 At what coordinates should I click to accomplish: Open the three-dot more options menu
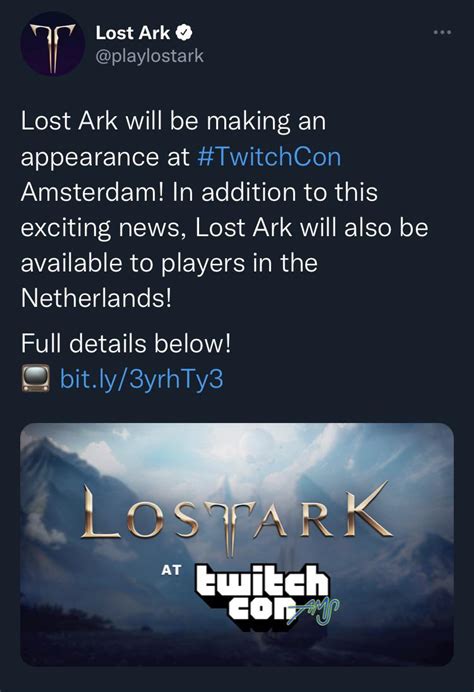(x=442, y=32)
